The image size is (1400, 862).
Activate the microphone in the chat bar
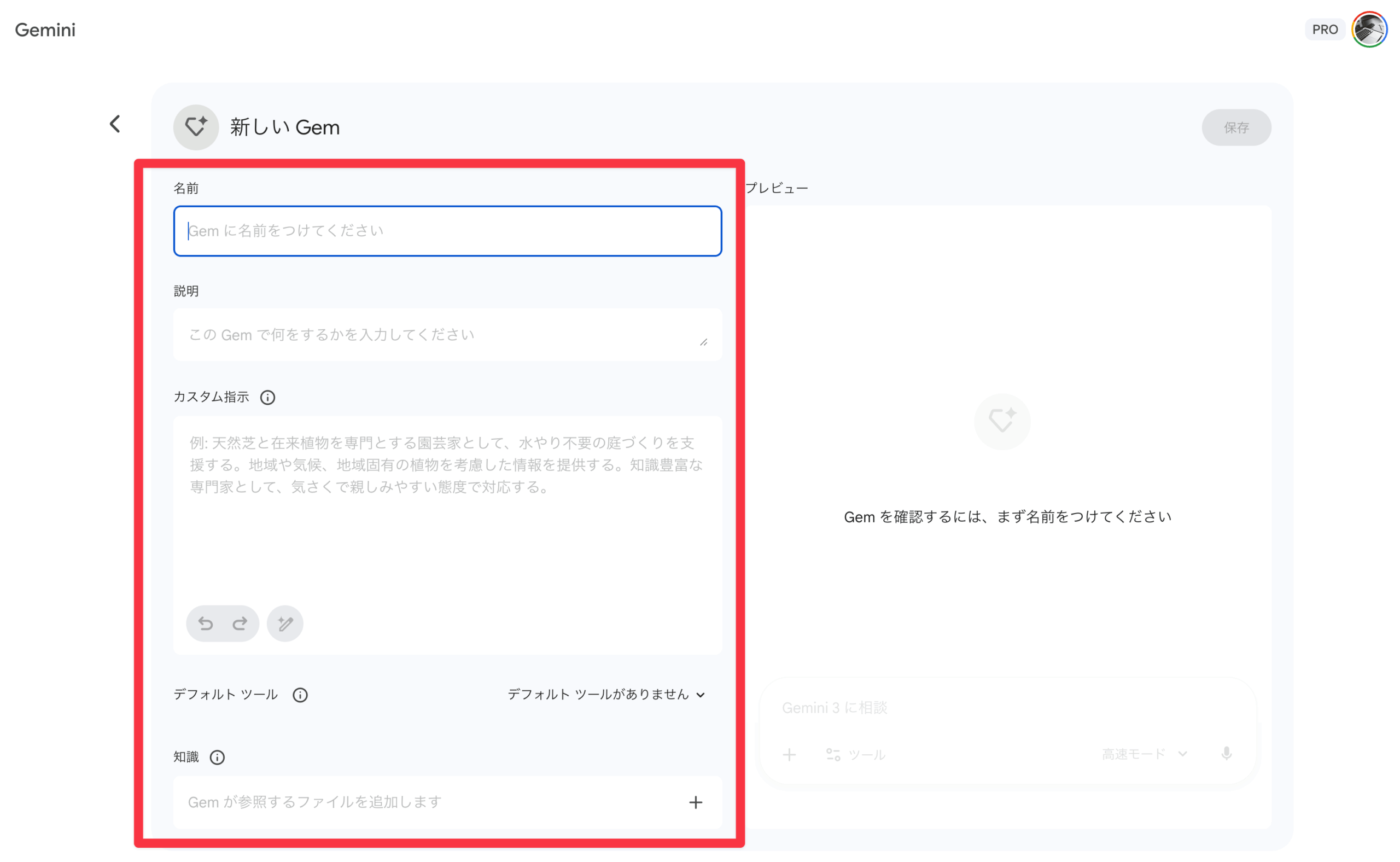tap(1227, 754)
